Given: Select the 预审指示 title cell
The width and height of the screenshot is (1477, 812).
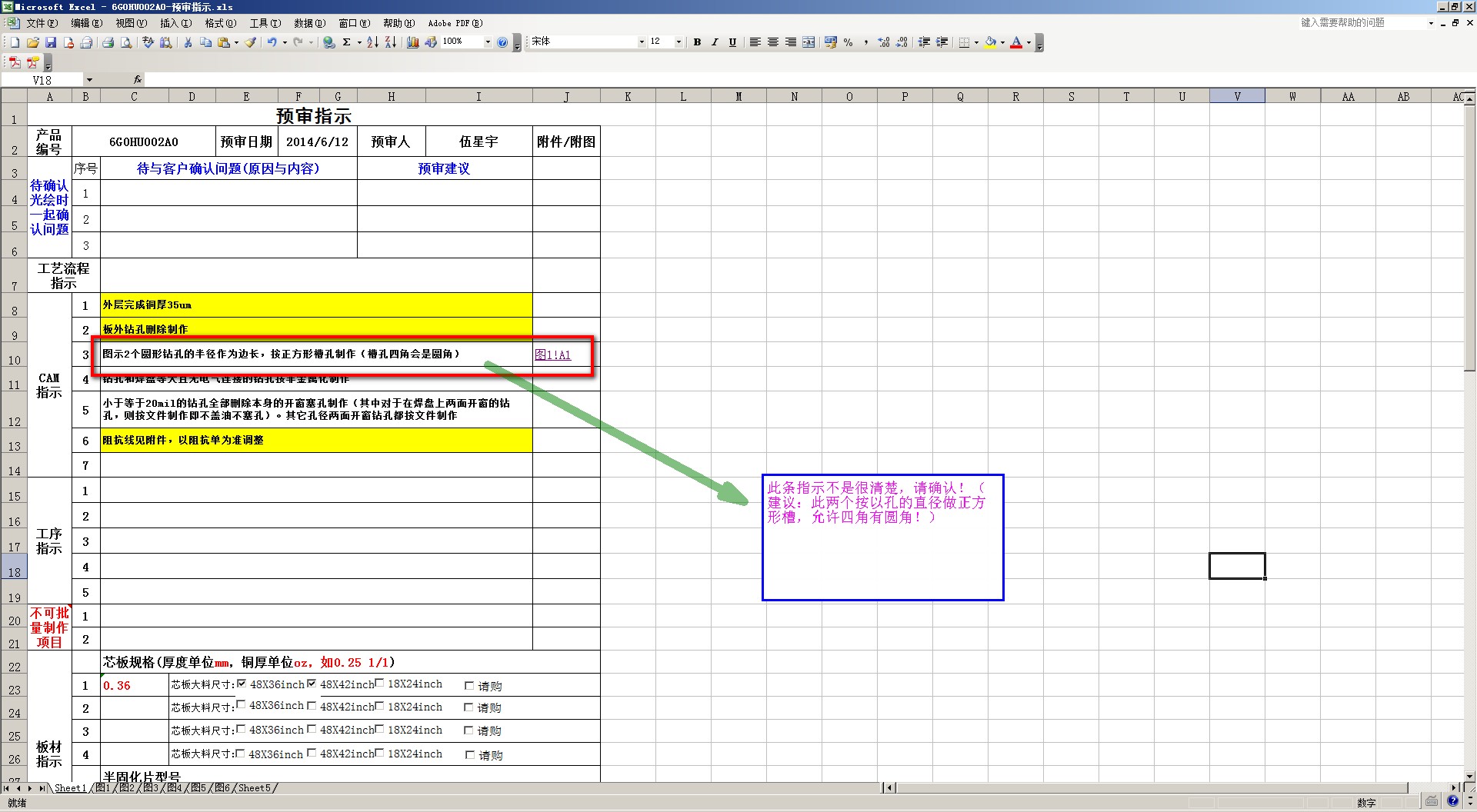Looking at the screenshot, I should tap(313, 115).
